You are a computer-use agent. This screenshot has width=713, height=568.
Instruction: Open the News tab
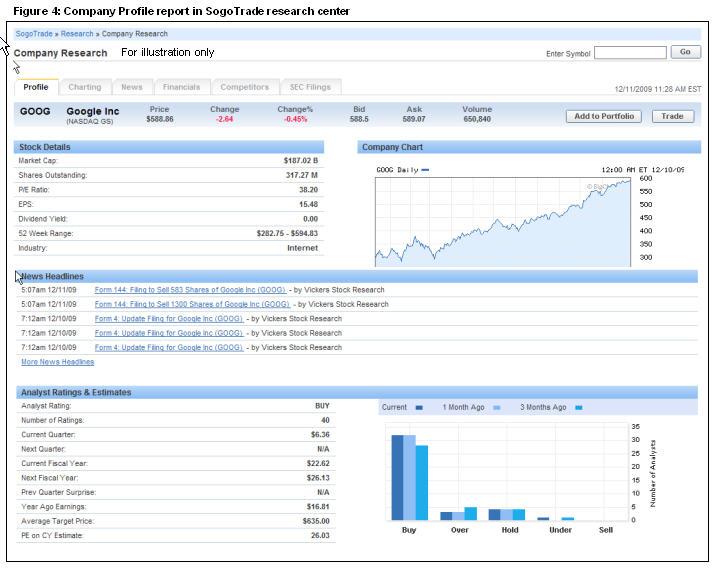132,87
